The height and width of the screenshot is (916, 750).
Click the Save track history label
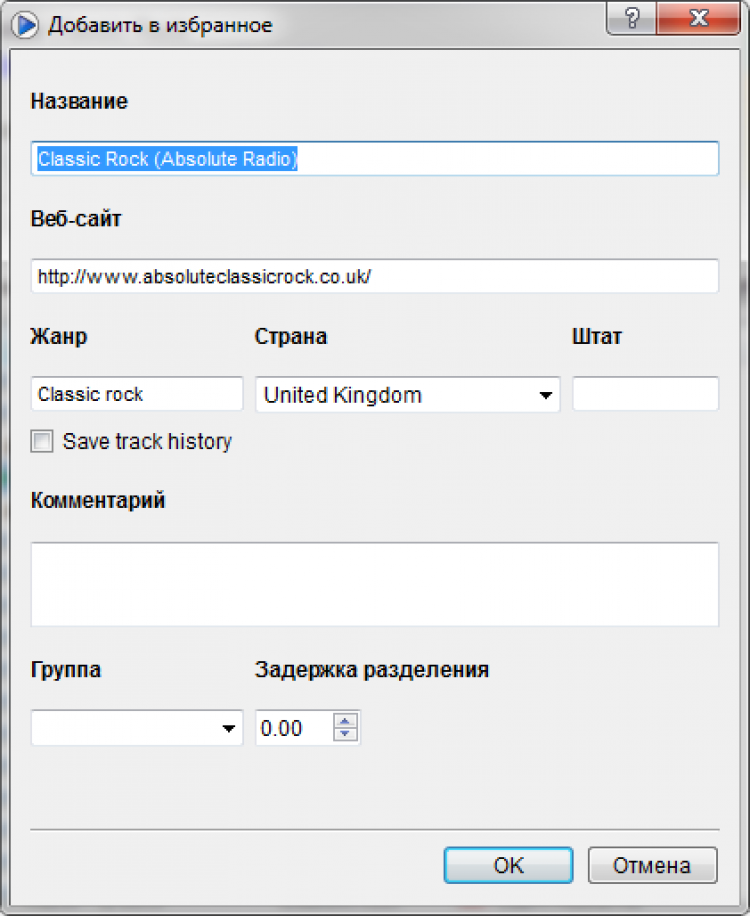tap(147, 441)
